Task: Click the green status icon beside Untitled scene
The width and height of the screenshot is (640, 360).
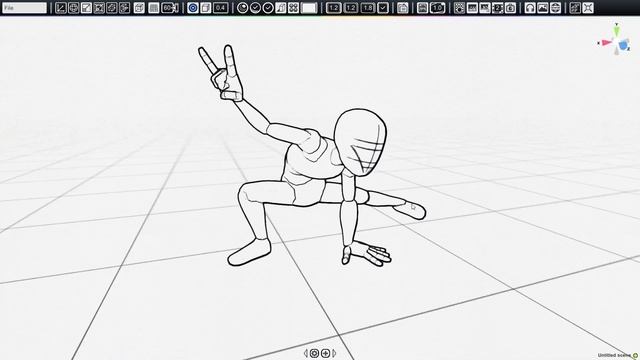Action: point(635,356)
